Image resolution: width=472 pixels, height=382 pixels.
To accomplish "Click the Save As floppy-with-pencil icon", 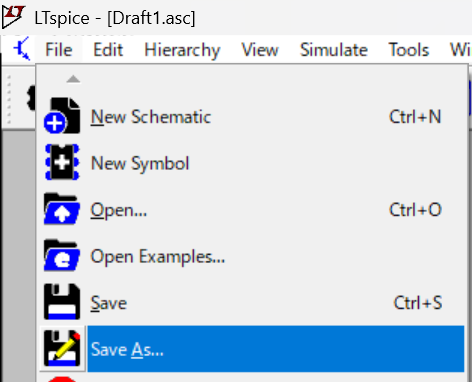I will point(62,348).
